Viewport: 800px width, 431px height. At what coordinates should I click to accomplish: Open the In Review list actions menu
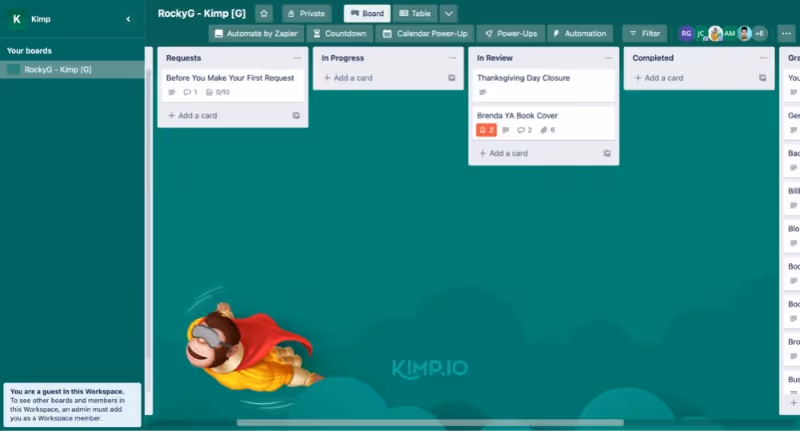point(608,58)
